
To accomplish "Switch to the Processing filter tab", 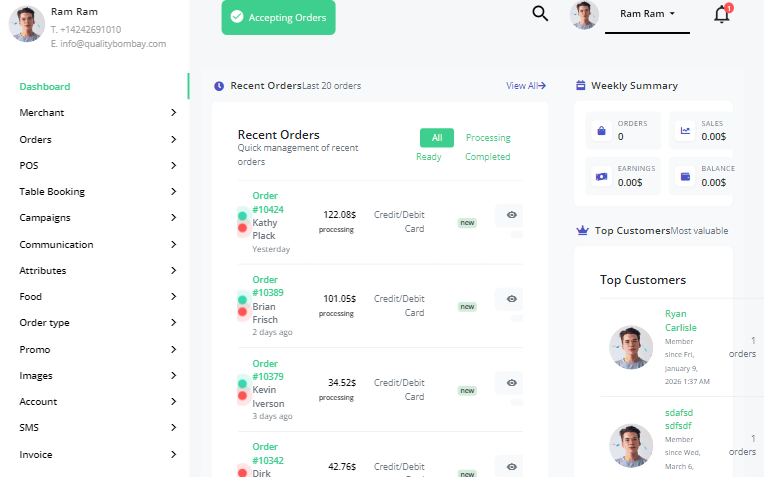I will (488, 137).
